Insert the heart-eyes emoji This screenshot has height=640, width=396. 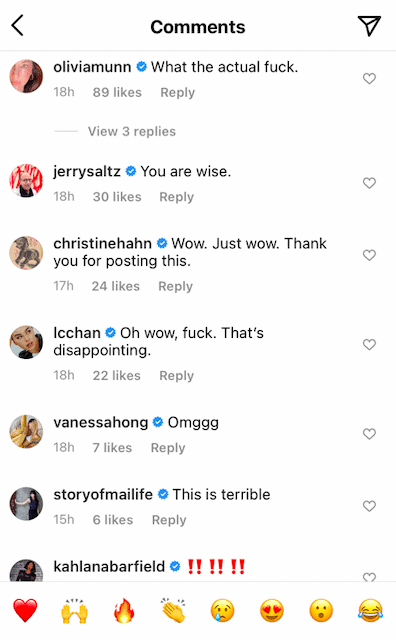[x=272, y=611]
